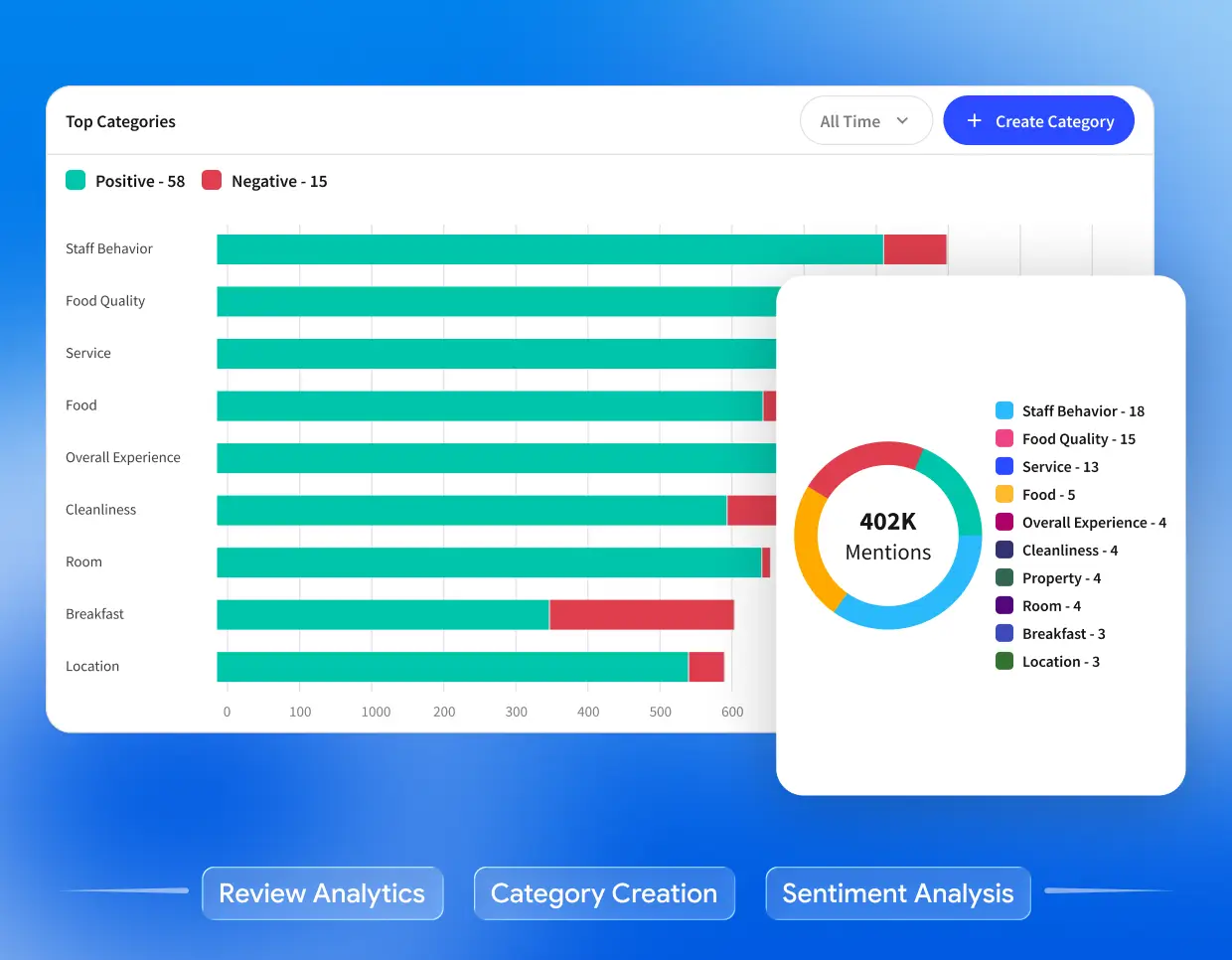This screenshot has width=1232, height=960.
Task: Click the Cleanliness axis label
Action: 101,510
